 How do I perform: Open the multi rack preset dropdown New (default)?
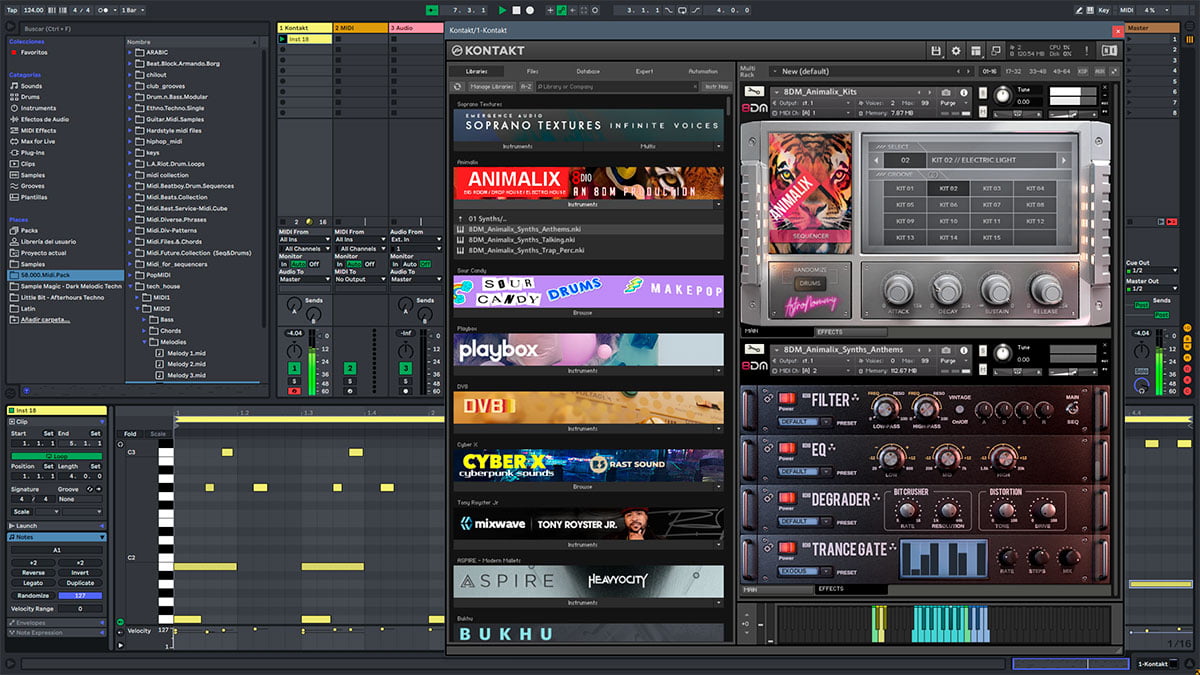point(863,71)
